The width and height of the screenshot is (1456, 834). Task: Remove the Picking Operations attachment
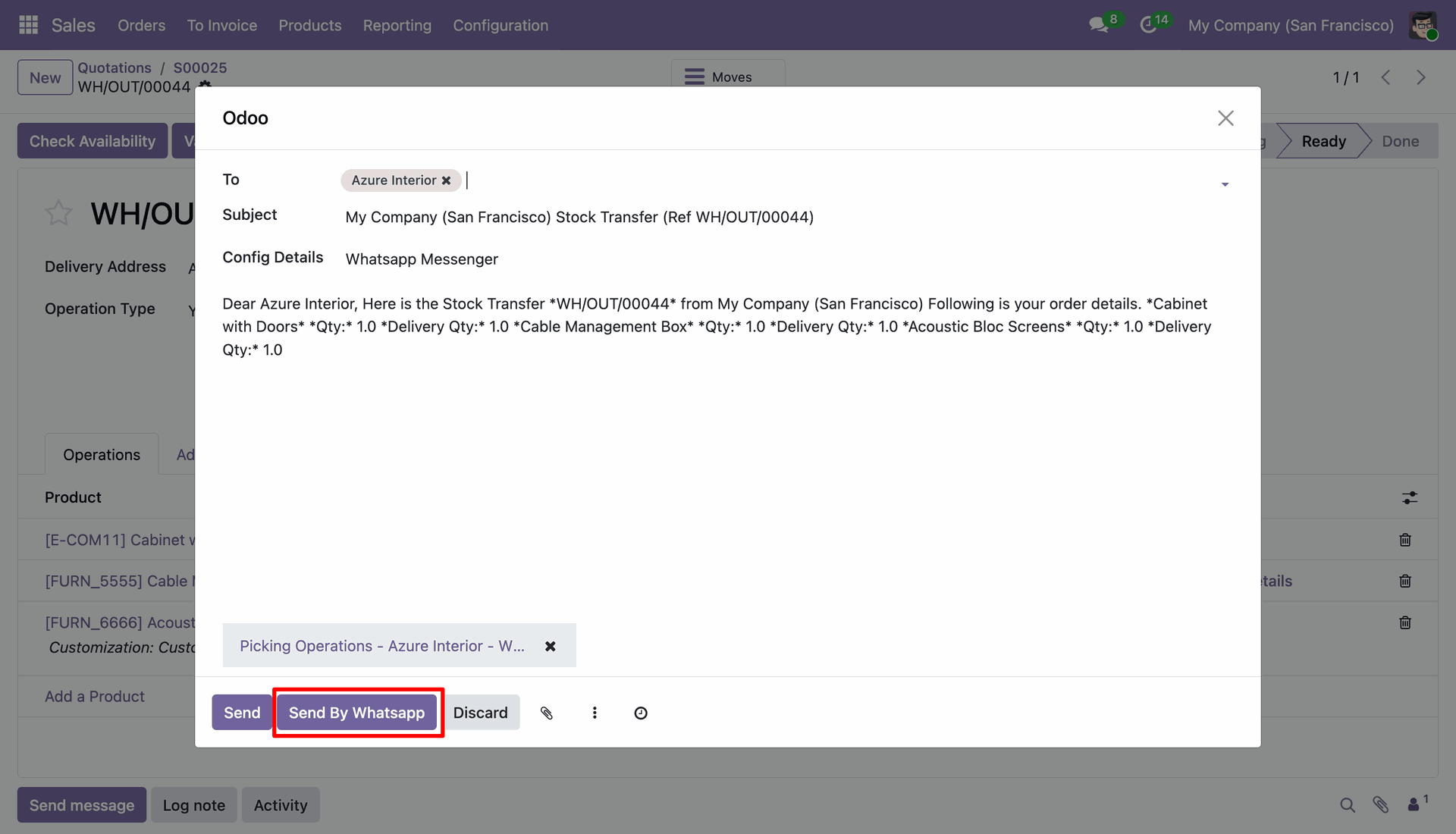[x=551, y=646]
